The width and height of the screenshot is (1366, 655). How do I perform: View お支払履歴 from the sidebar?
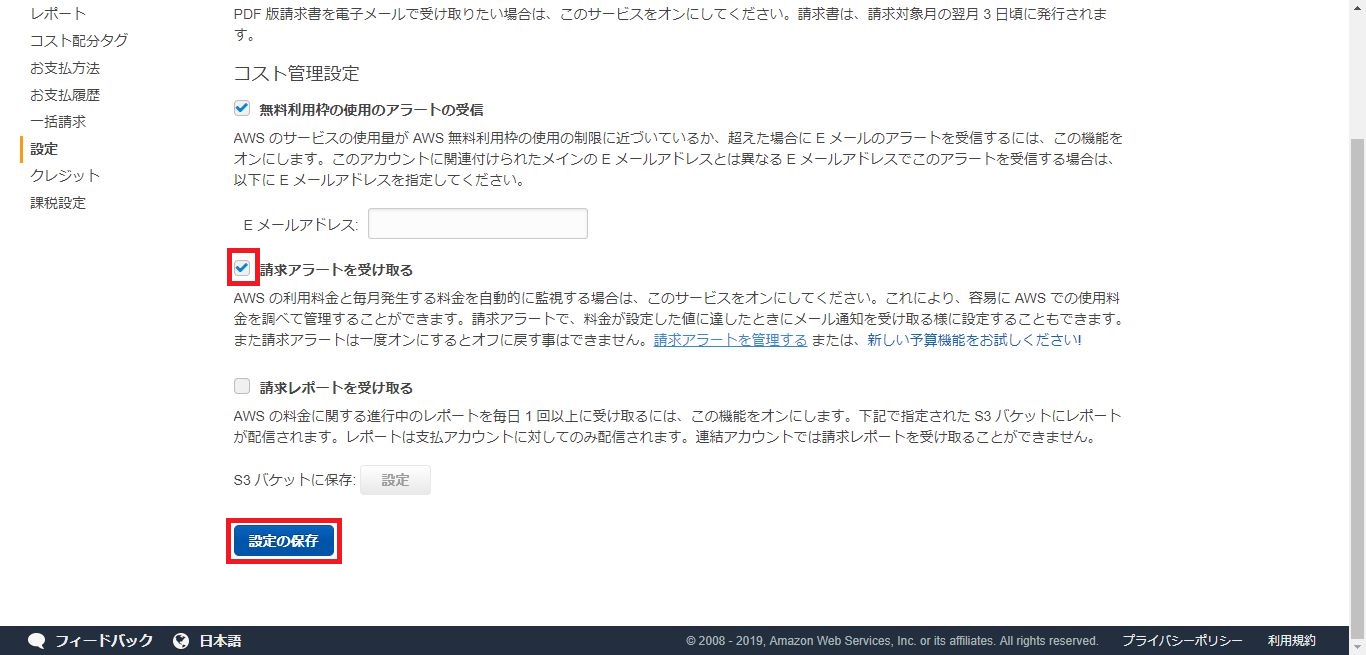(65, 95)
